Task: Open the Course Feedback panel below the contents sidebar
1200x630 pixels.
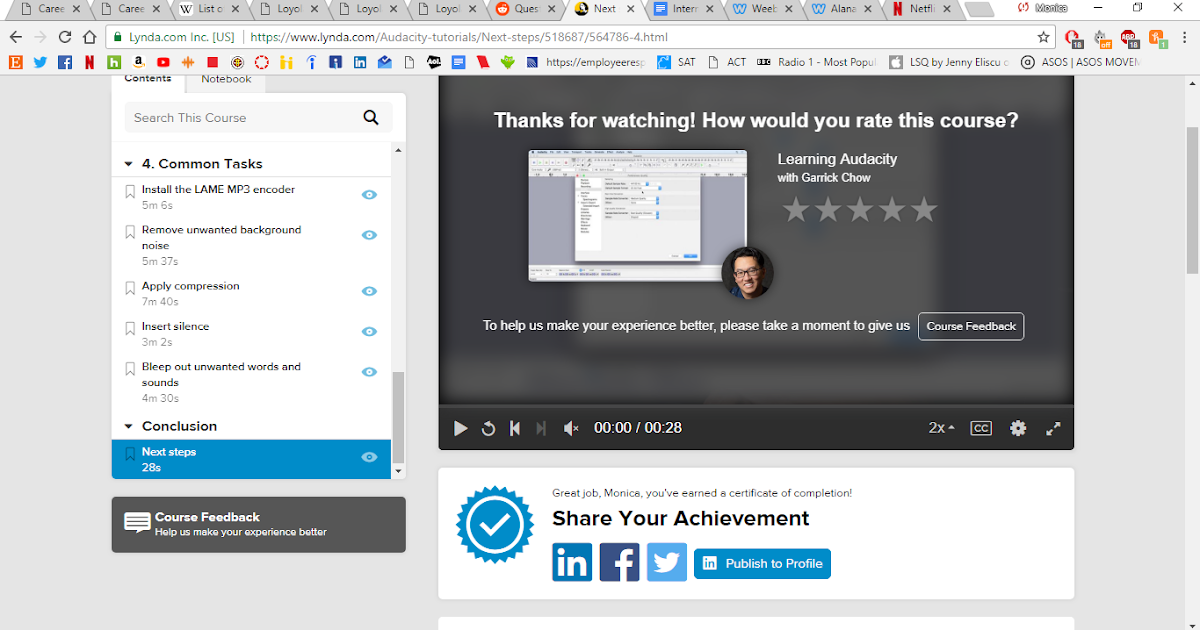Action: 259,524
